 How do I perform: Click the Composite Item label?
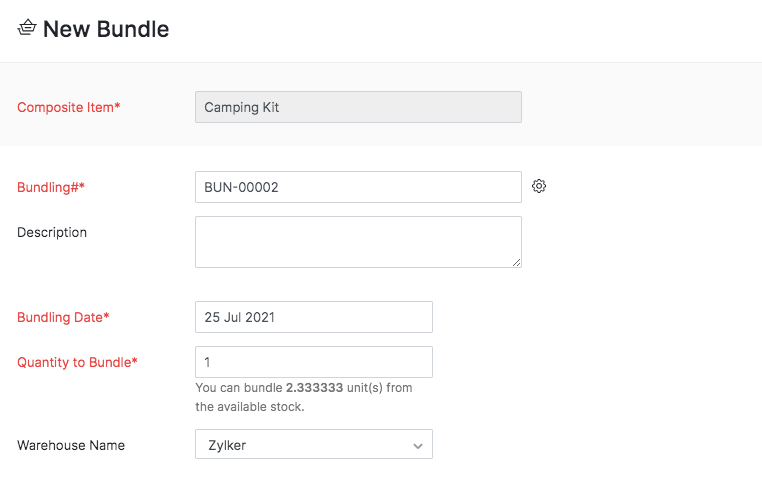tap(69, 107)
